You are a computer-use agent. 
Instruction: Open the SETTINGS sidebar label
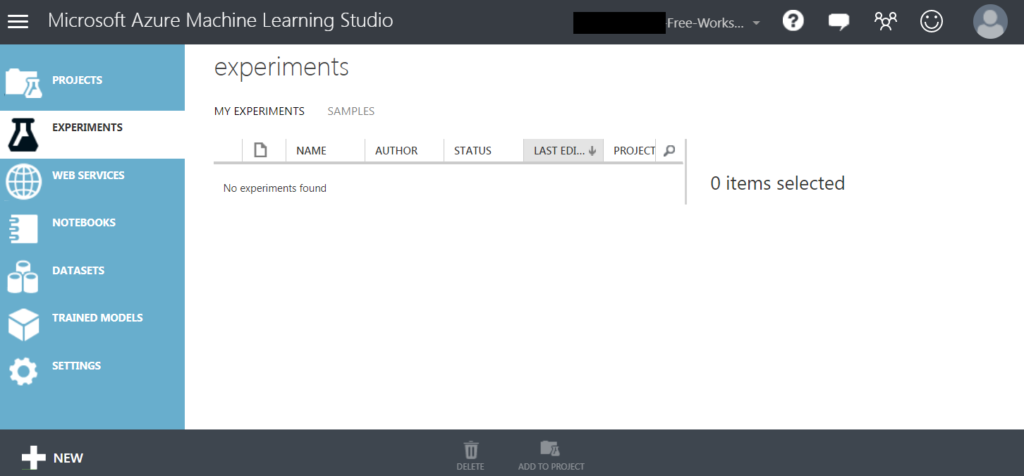coord(76,365)
